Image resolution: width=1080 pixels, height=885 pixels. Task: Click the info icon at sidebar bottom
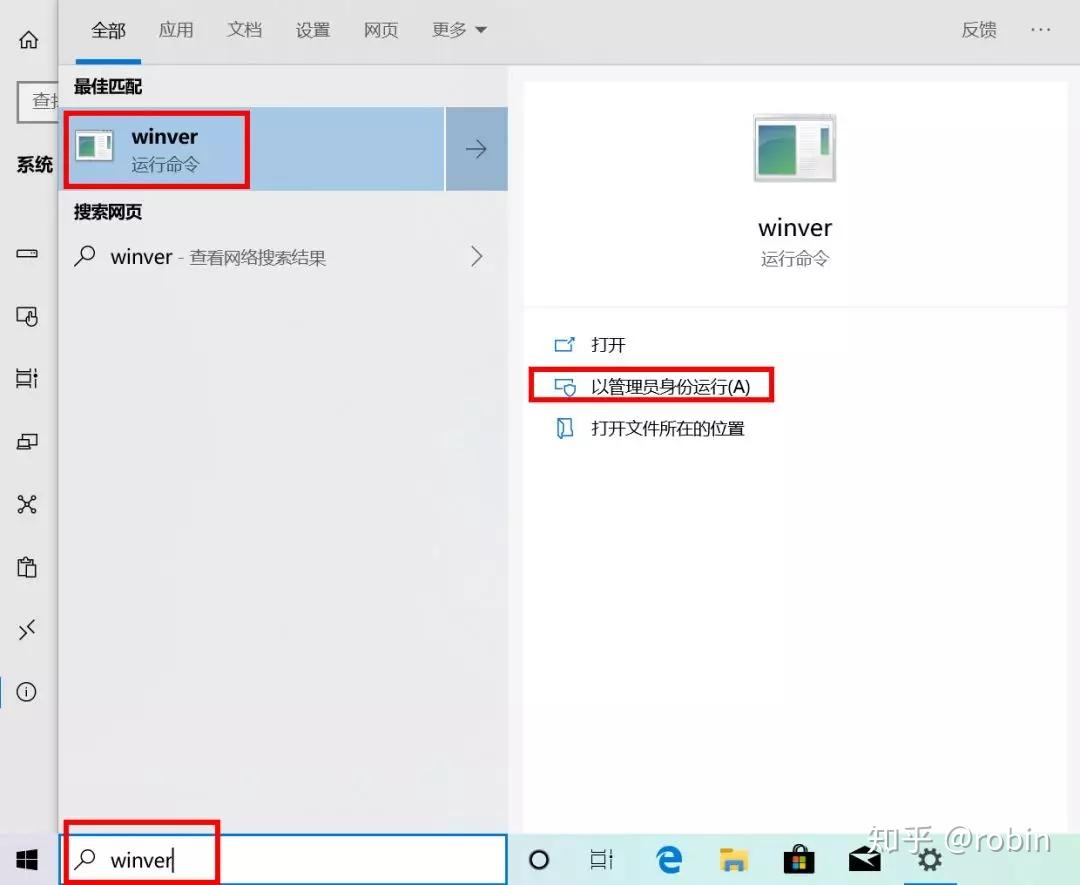coord(28,691)
